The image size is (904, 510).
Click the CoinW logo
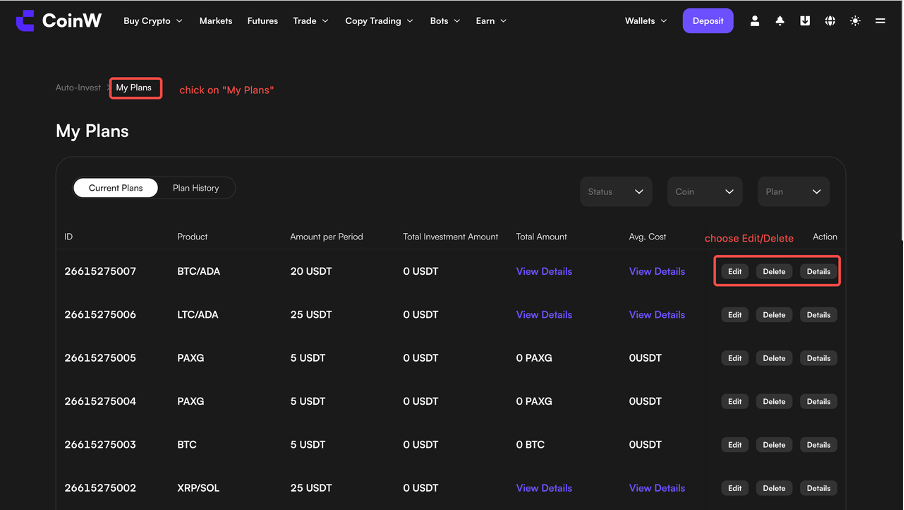point(58,21)
